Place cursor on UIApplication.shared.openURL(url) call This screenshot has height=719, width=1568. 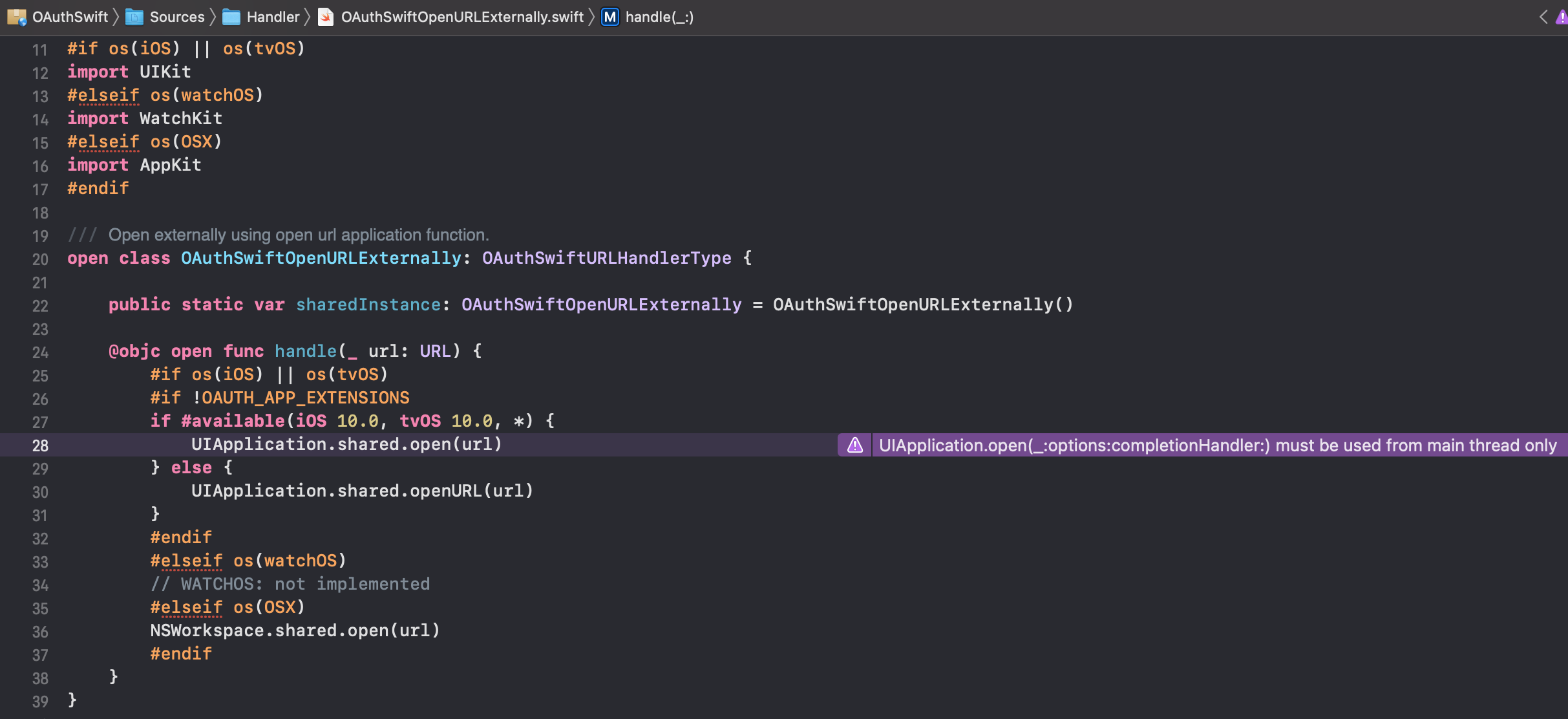click(362, 491)
